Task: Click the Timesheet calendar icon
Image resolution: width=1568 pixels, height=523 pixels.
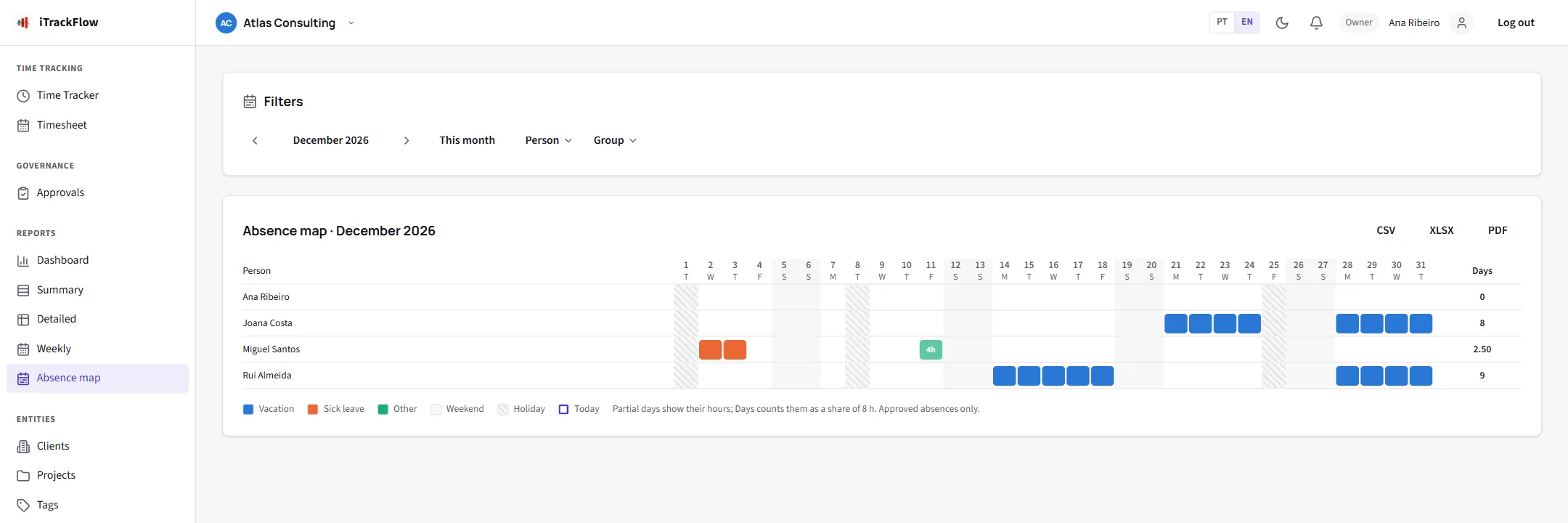Action: [x=23, y=126]
